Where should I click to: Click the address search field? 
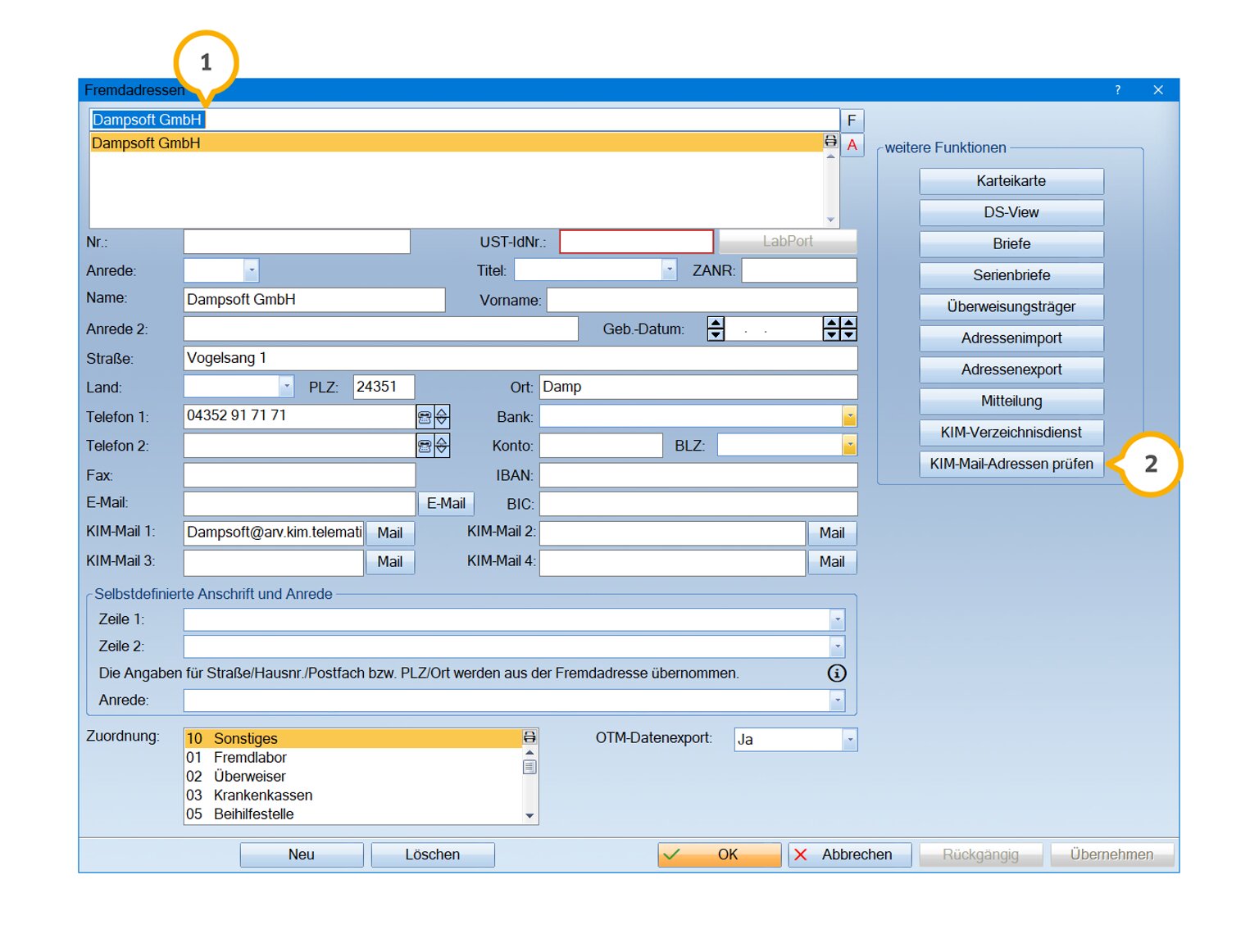coord(464,120)
